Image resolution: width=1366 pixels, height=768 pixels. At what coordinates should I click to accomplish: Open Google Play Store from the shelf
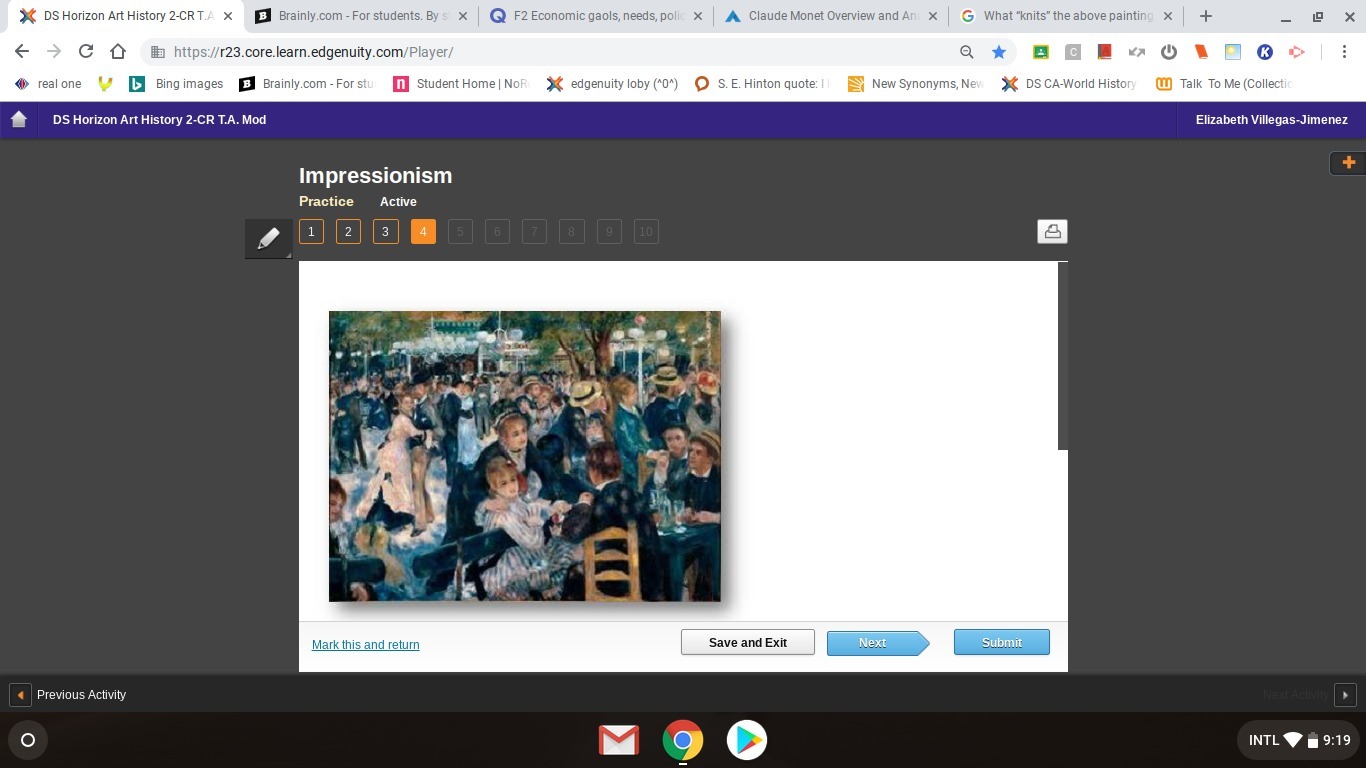coord(746,740)
